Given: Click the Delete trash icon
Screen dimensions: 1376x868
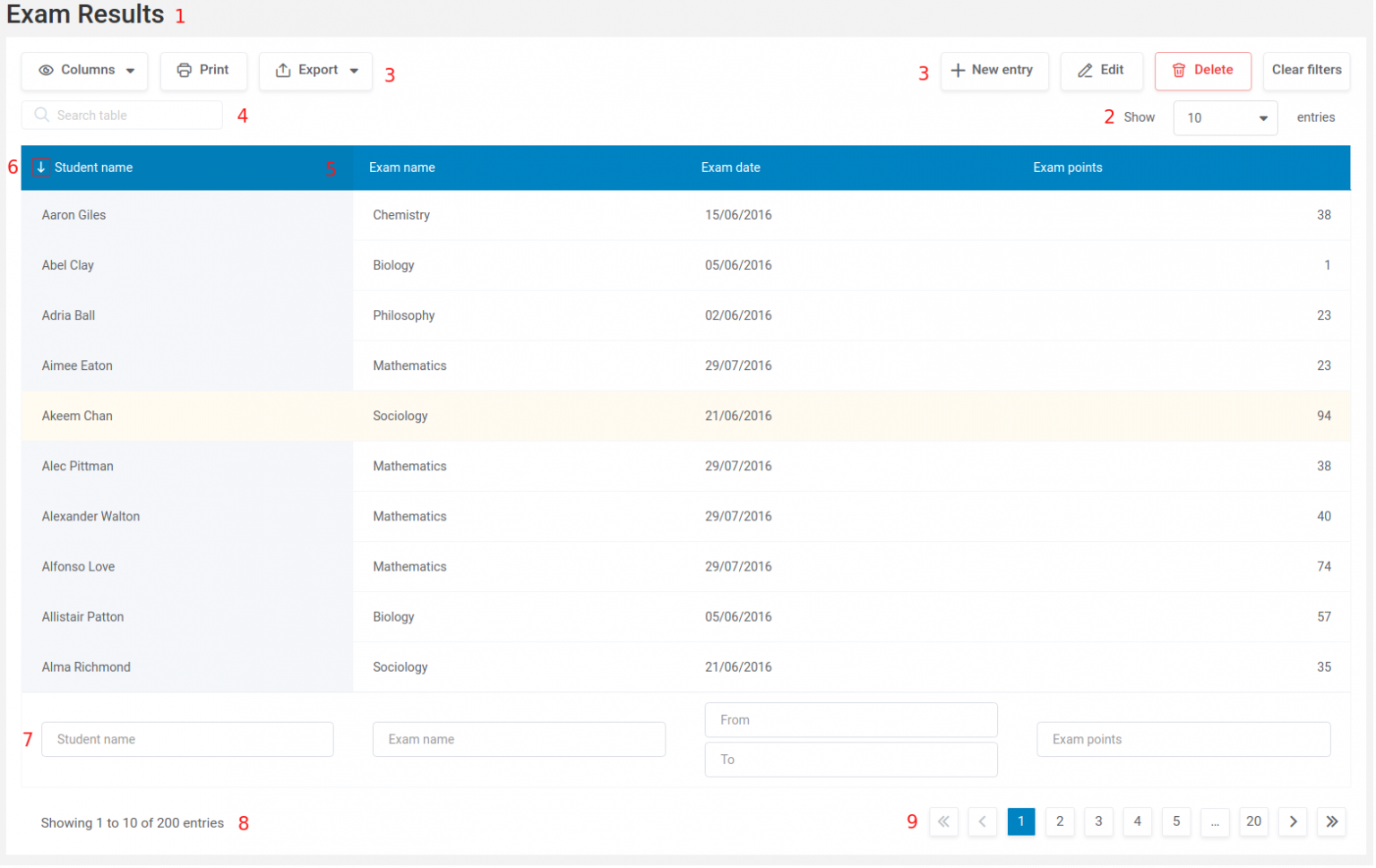Looking at the screenshot, I should pos(1179,71).
